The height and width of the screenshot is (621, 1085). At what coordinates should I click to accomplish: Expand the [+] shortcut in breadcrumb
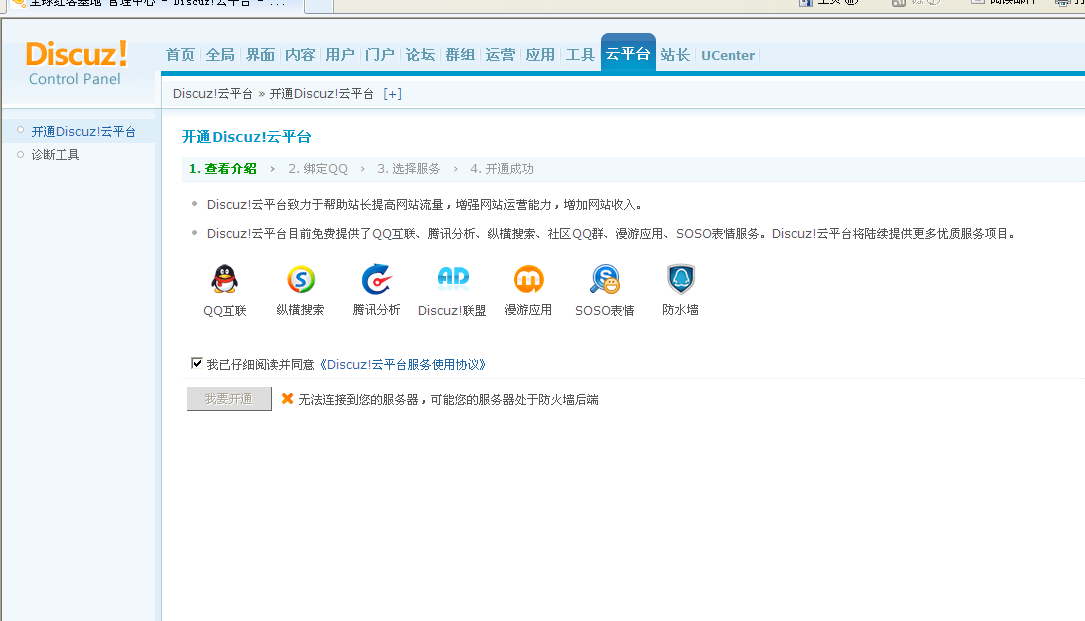[392, 93]
